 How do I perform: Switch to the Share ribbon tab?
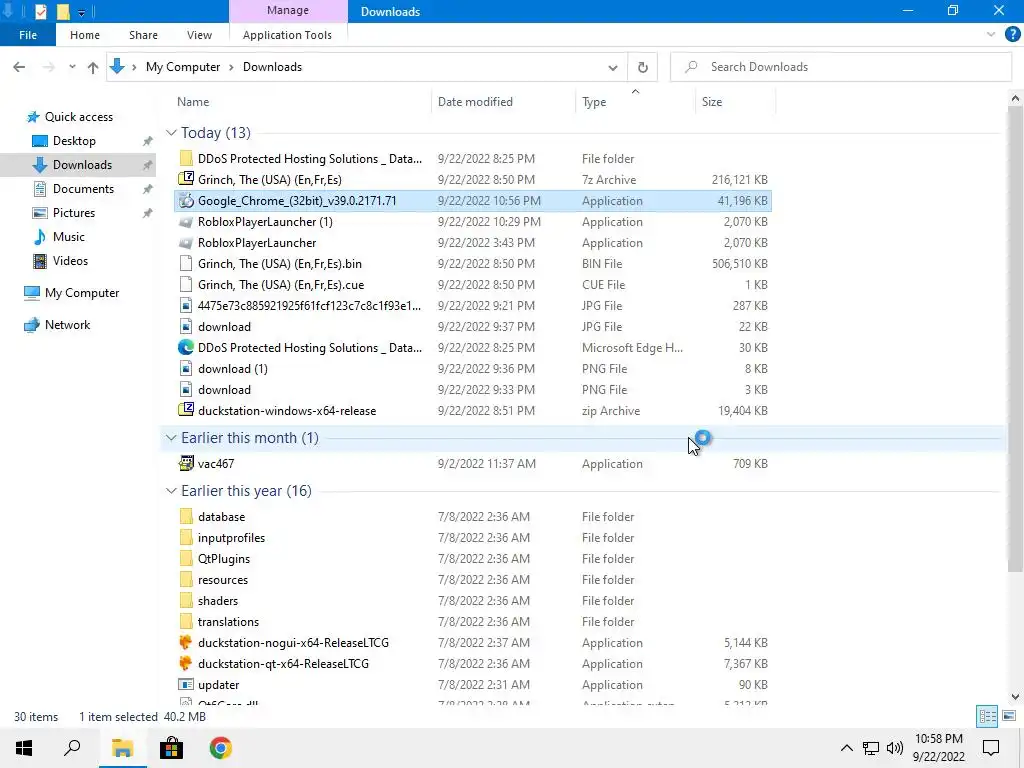tap(143, 35)
